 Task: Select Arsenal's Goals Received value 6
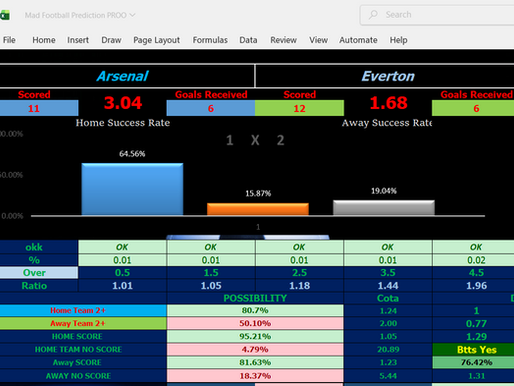(211, 108)
